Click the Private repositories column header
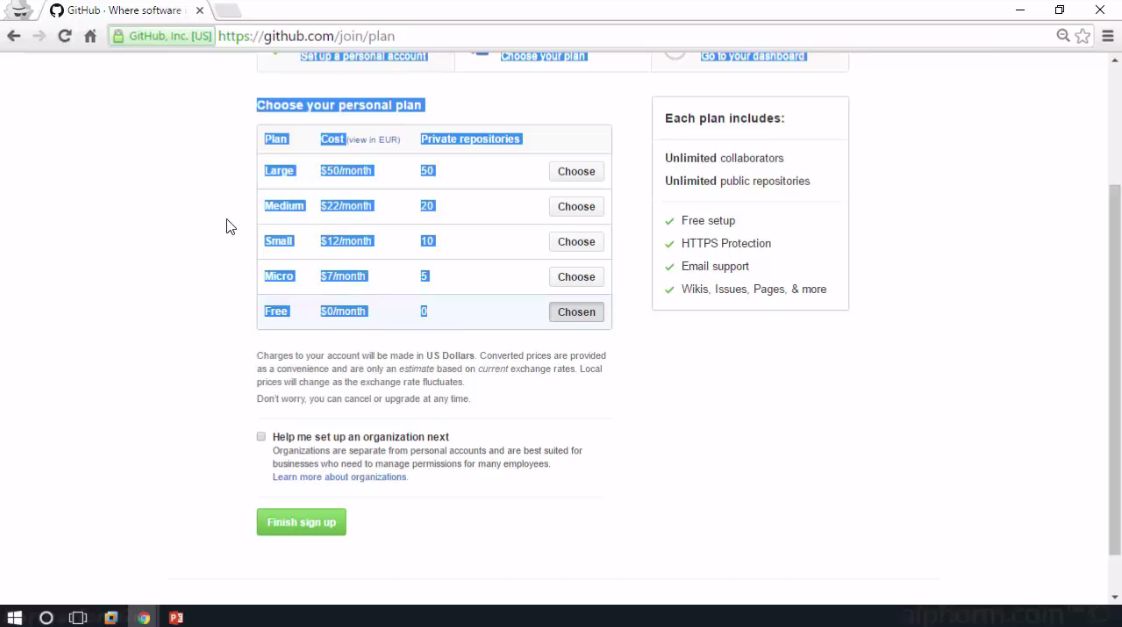The height and width of the screenshot is (627, 1122). click(x=471, y=139)
